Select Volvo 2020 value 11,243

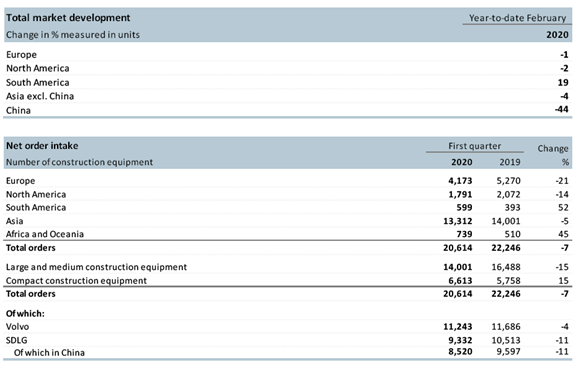(458, 326)
